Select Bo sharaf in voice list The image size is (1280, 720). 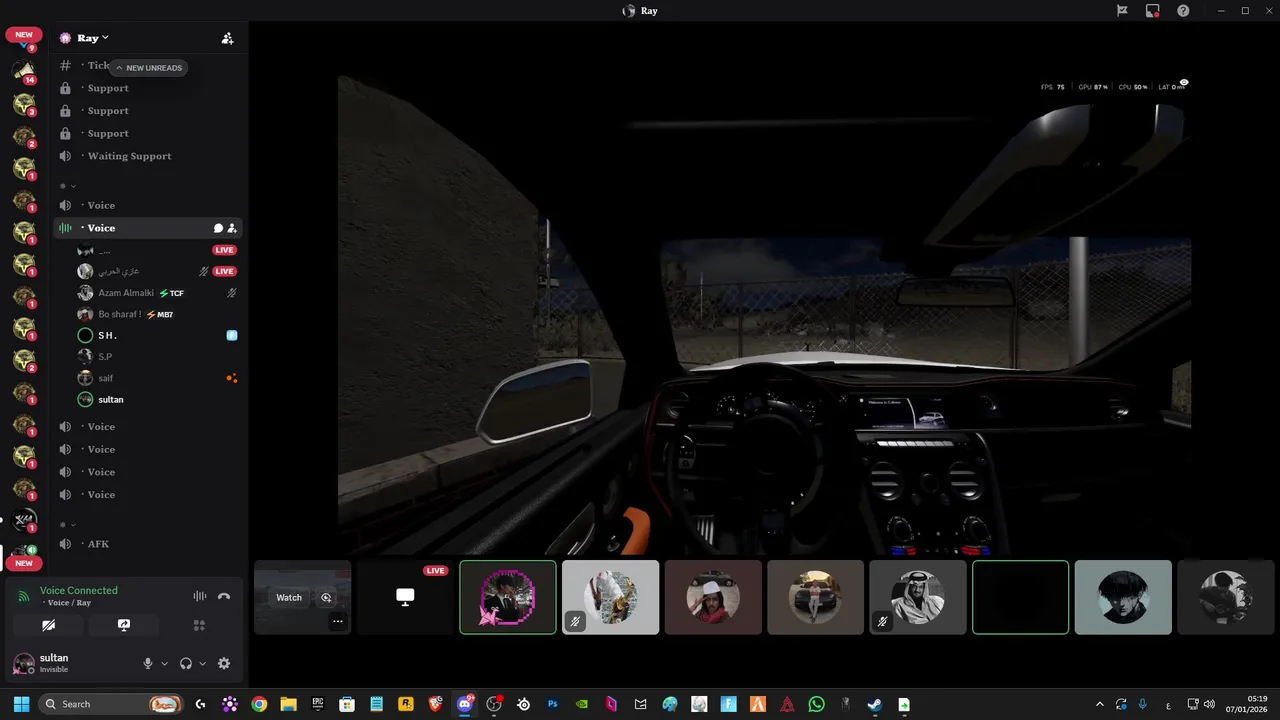pos(157,314)
